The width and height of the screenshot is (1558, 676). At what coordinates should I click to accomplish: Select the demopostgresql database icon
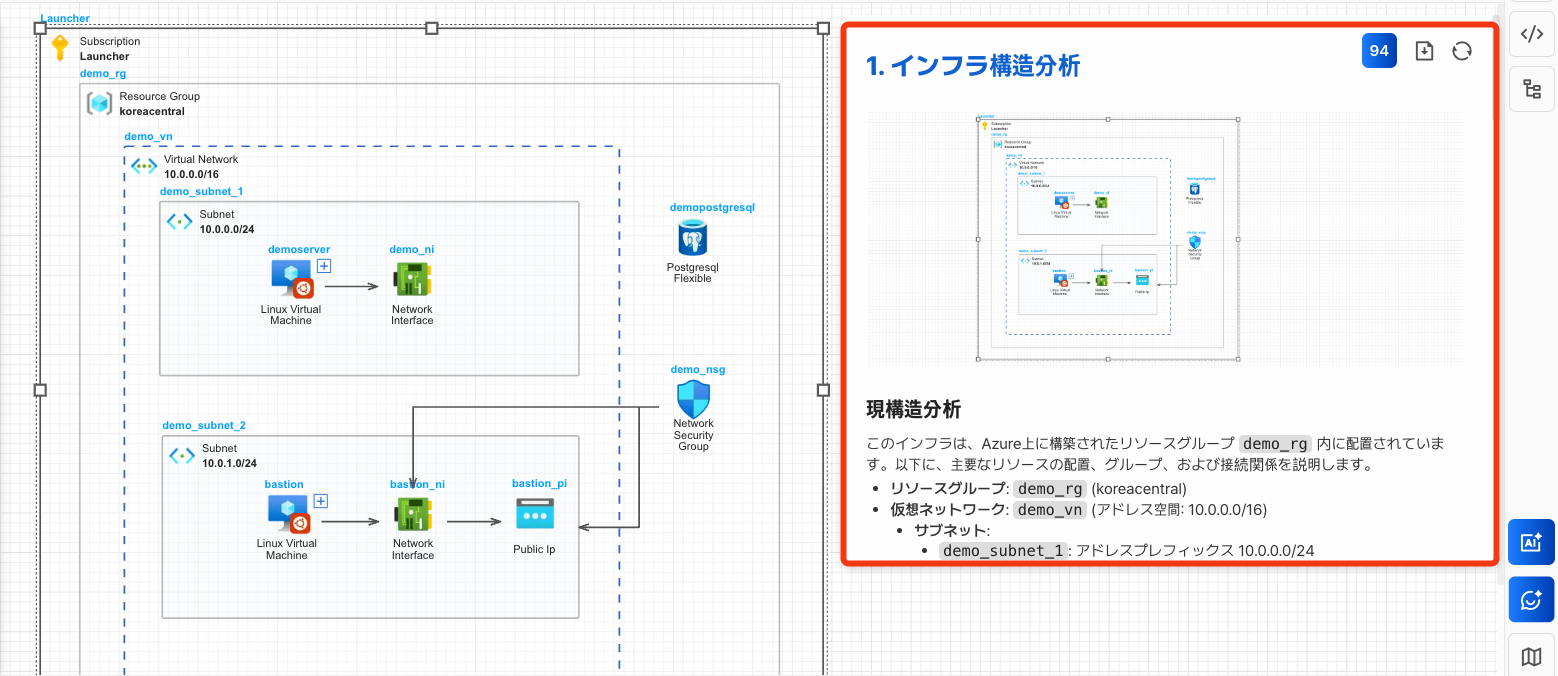pyautogui.click(x=692, y=239)
